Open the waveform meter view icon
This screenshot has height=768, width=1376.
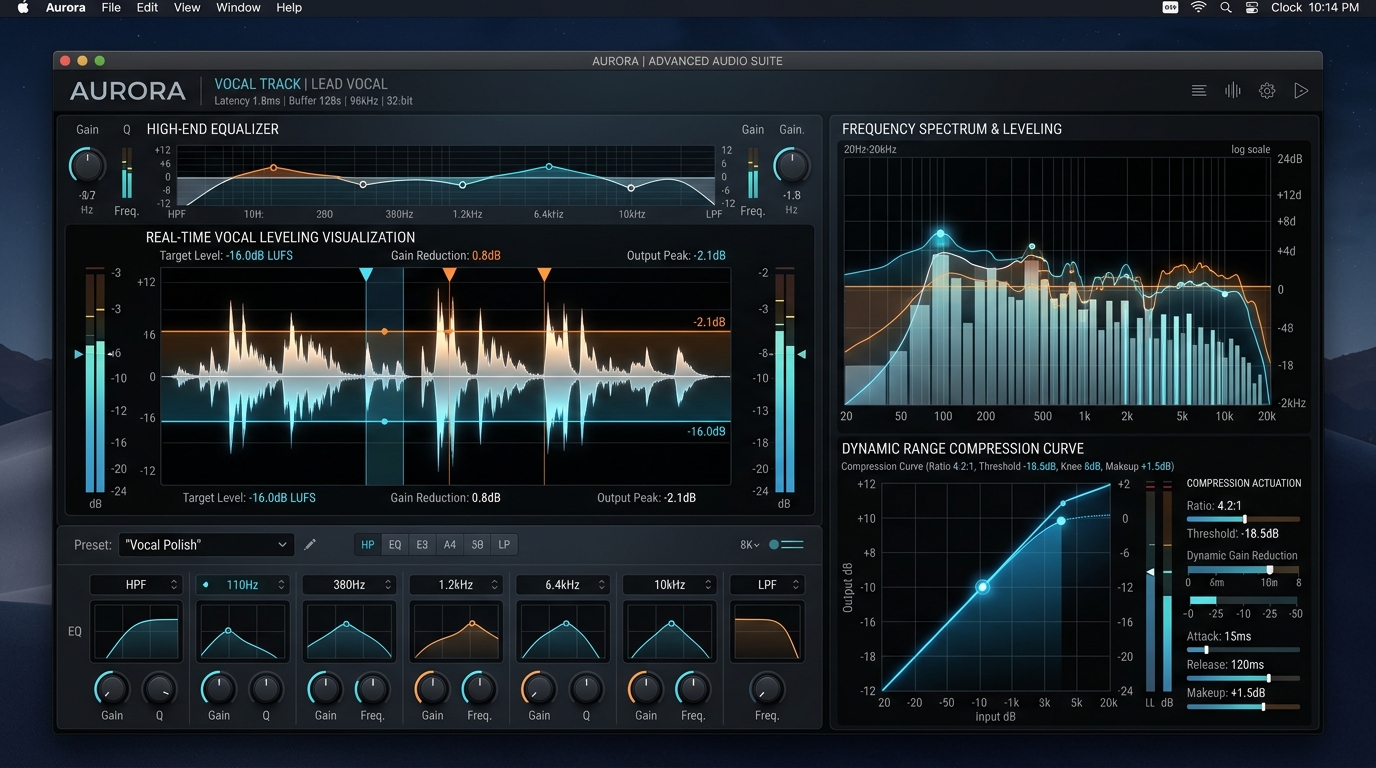(x=1232, y=91)
